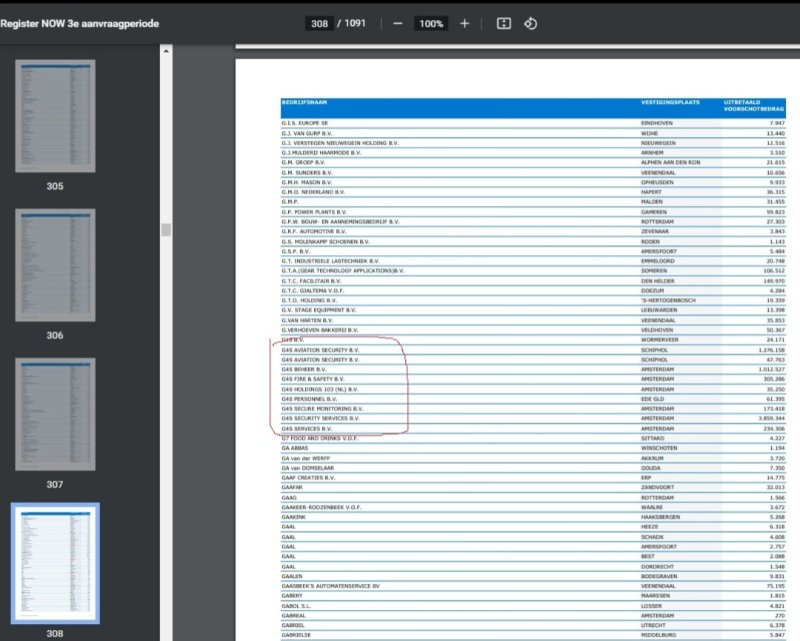Click the row GAAKINK
800x641 pixels.
(533, 517)
